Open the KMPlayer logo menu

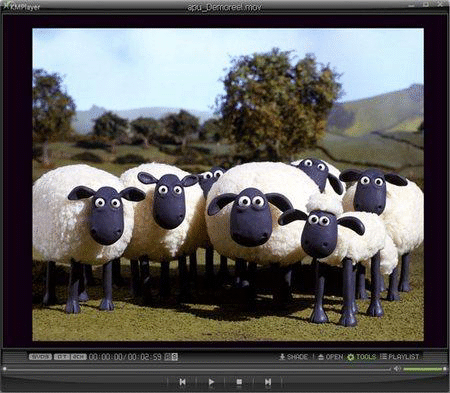[22, 7]
